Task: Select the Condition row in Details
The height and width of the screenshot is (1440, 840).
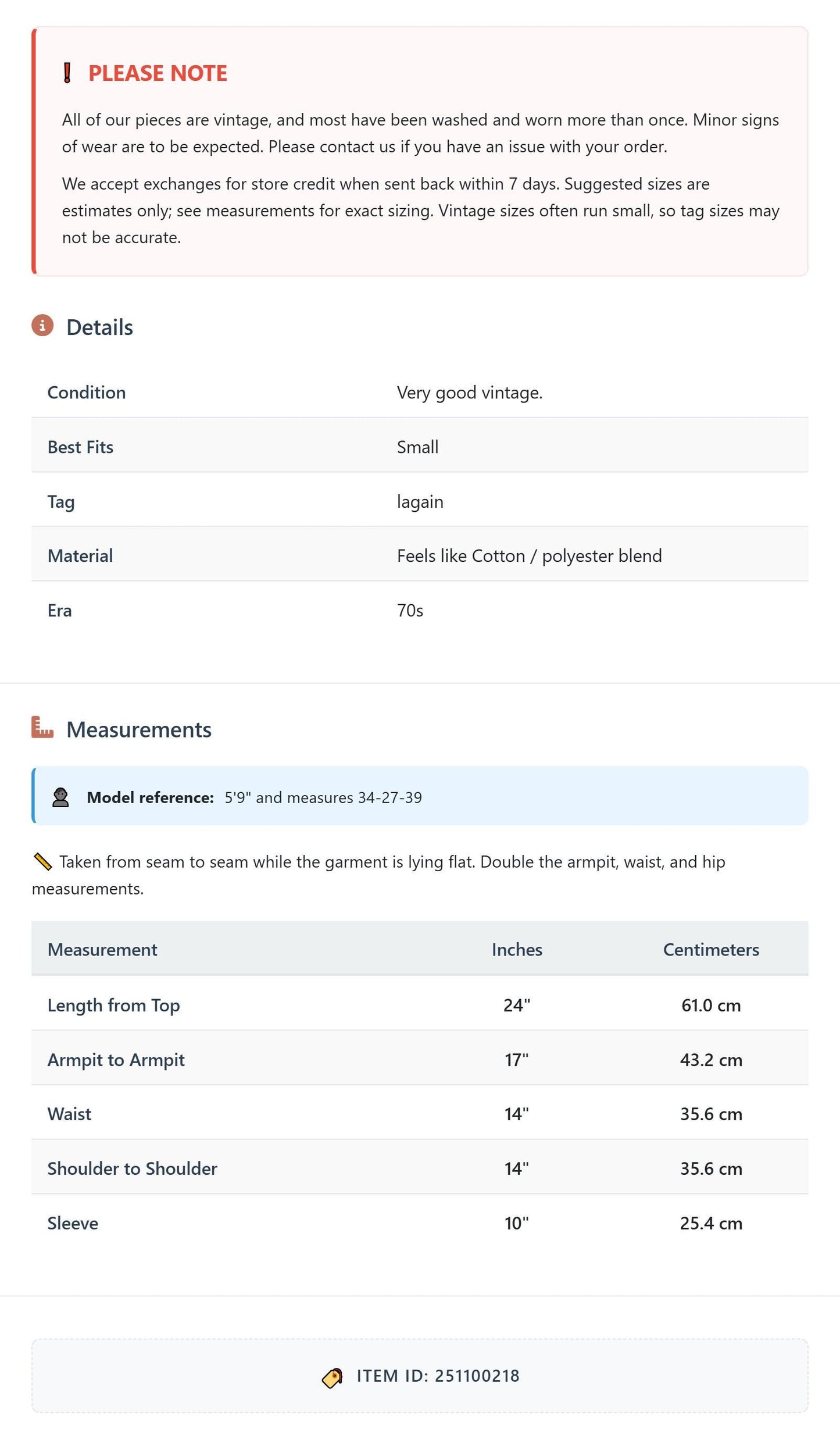Action: [x=420, y=393]
